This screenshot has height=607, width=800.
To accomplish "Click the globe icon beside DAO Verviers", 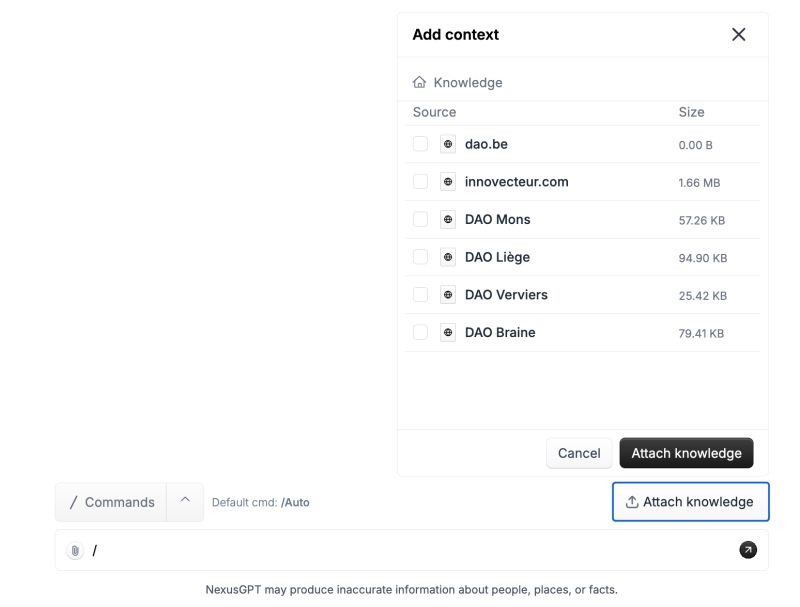I will [448, 295].
